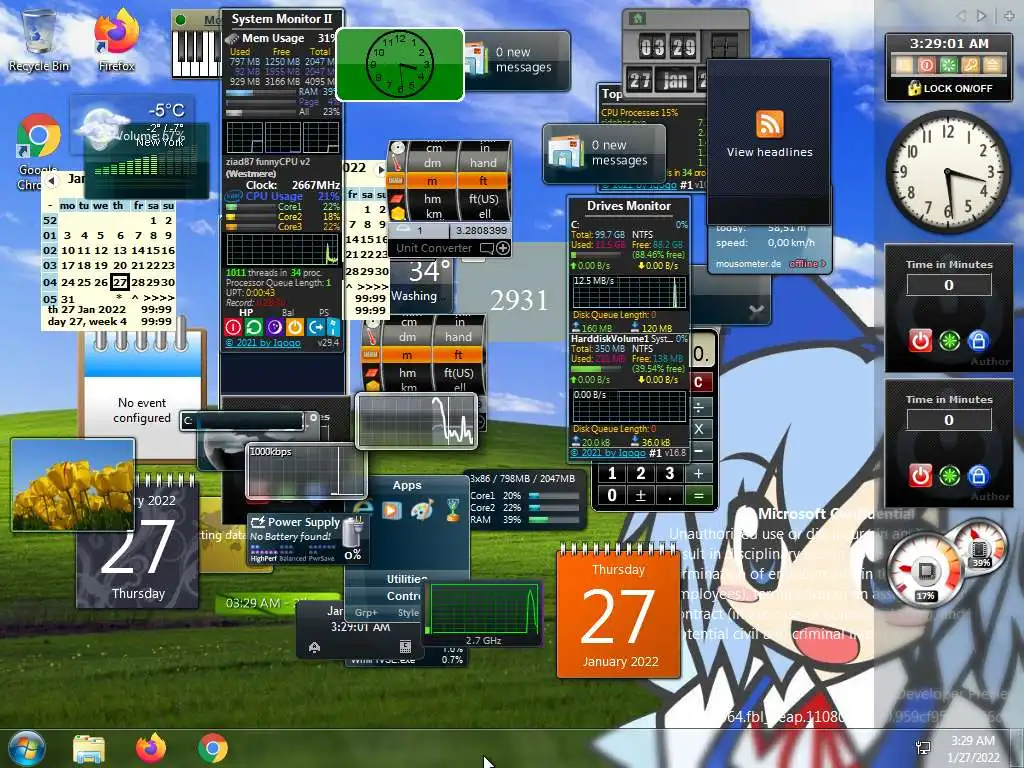Expand the Utilities section in launcher gadget
This screenshot has width=1024, height=768.
coord(406,579)
